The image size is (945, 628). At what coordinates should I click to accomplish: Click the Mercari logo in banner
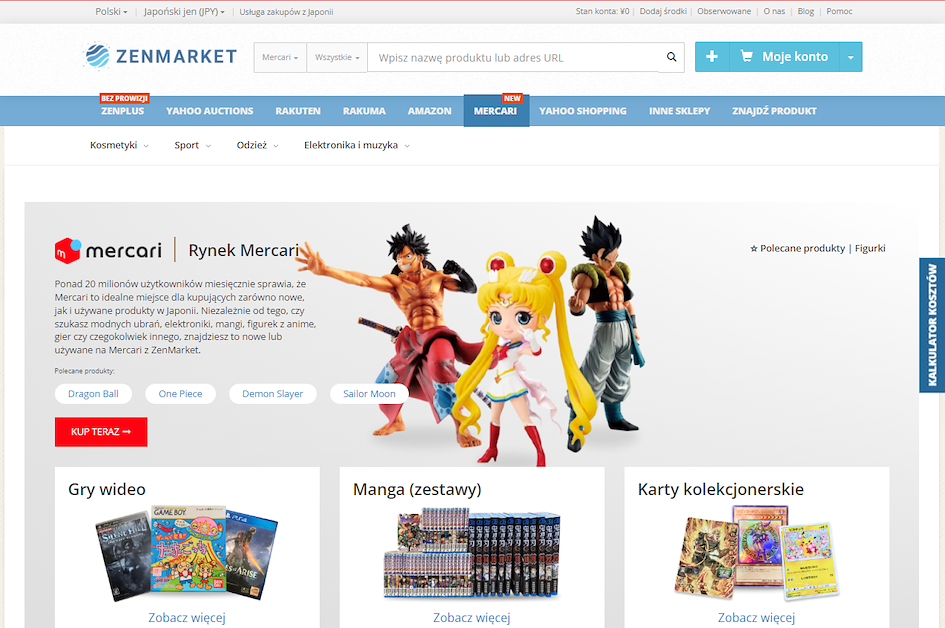point(108,250)
